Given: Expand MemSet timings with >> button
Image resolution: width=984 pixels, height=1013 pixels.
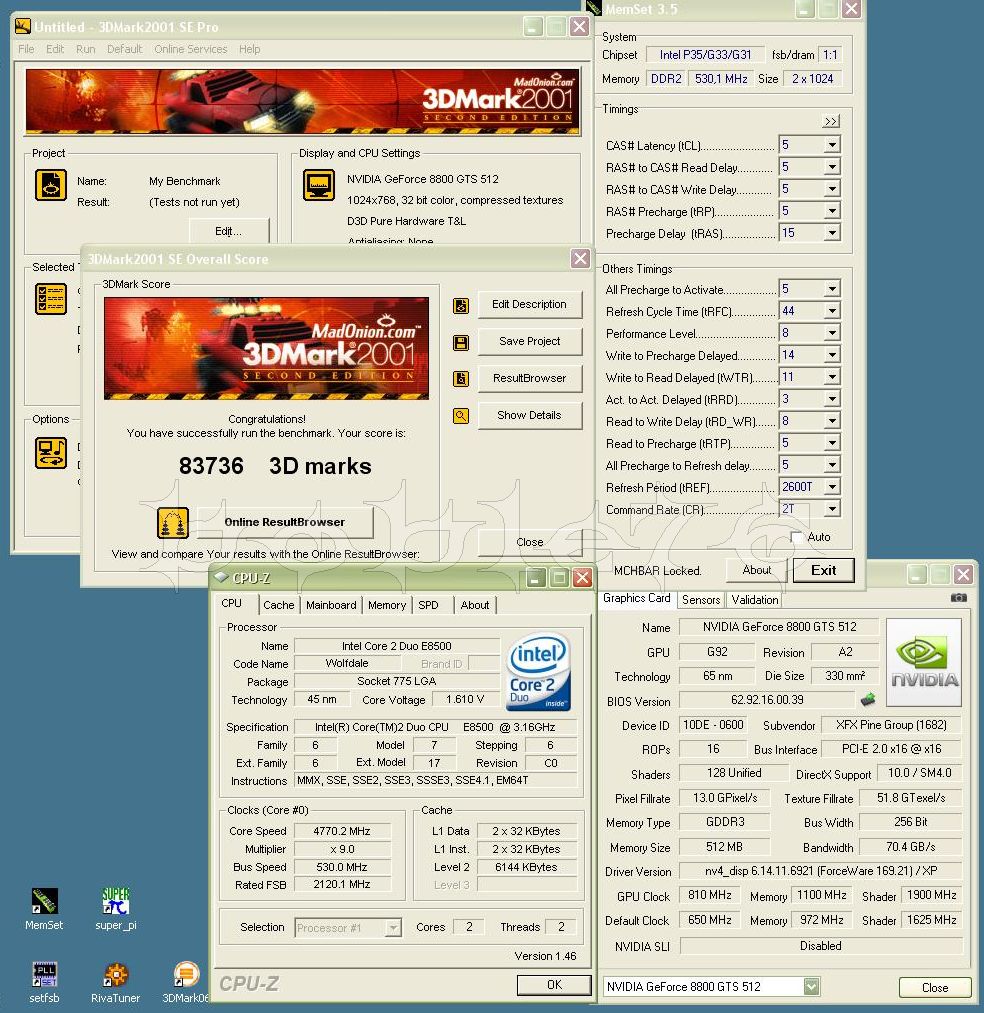Looking at the screenshot, I should 831,121.
